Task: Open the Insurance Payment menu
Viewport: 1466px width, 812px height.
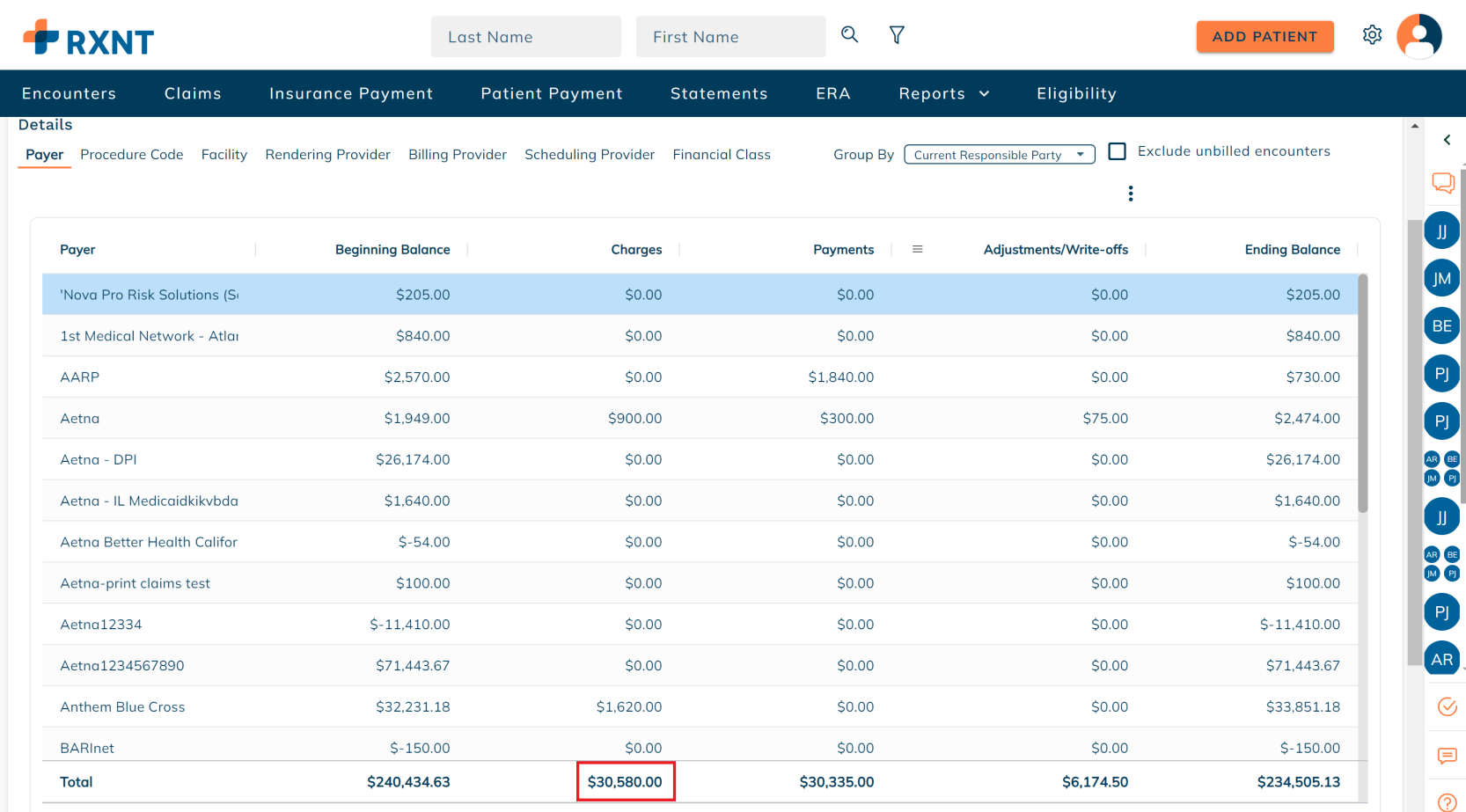Action: [x=351, y=93]
